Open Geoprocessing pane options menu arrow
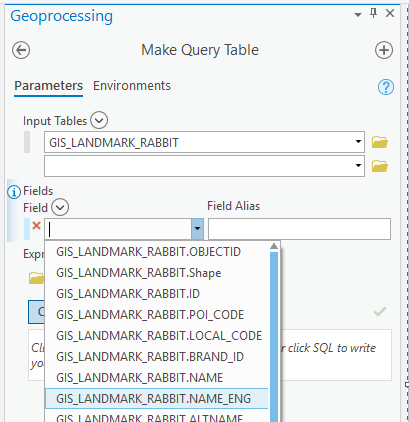409x422 pixels. coord(358,15)
